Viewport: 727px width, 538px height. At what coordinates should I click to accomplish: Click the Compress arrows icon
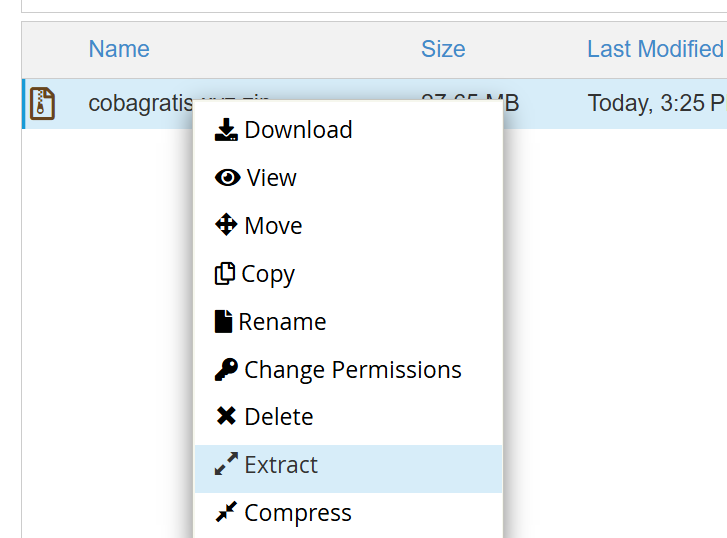click(x=226, y=512)
